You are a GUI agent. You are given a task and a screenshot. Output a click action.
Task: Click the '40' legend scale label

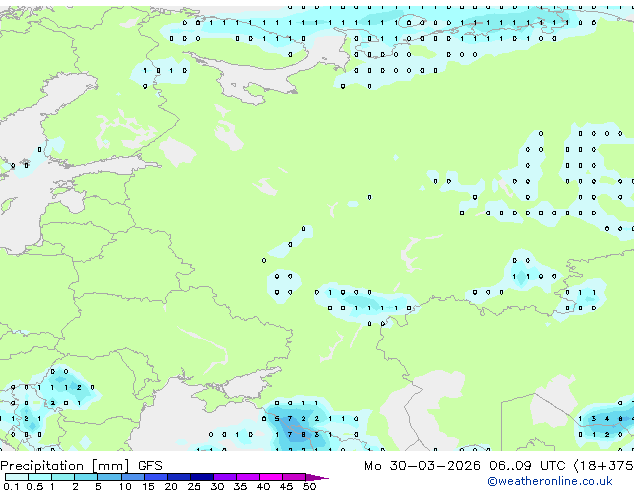coord(263,486)
